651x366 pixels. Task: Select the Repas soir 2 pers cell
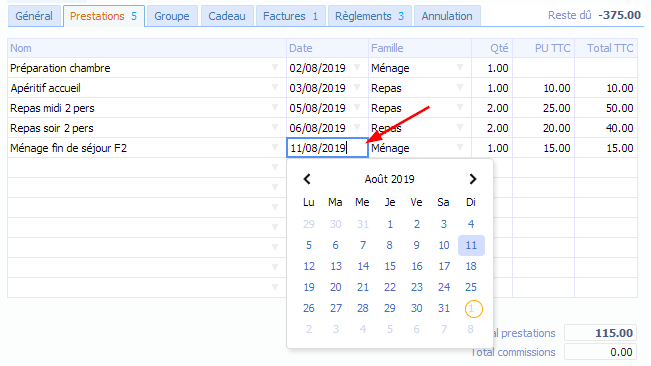[x=147, y=127]
